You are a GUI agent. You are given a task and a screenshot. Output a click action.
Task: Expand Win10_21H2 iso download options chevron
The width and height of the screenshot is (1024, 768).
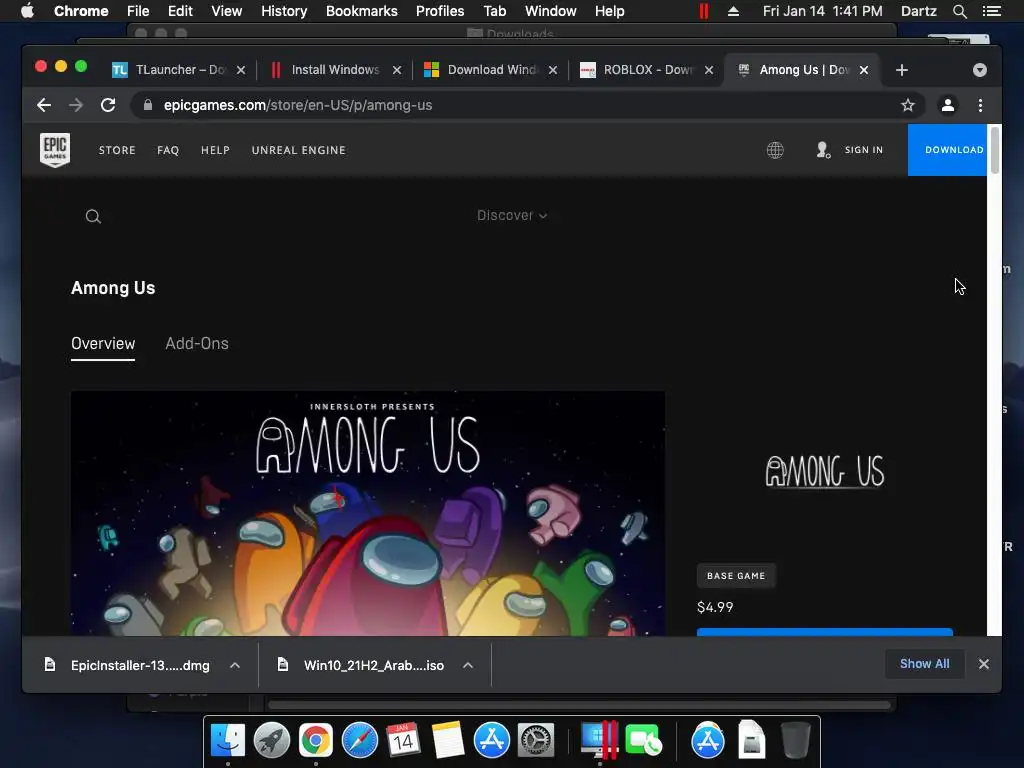click(468, 665)
